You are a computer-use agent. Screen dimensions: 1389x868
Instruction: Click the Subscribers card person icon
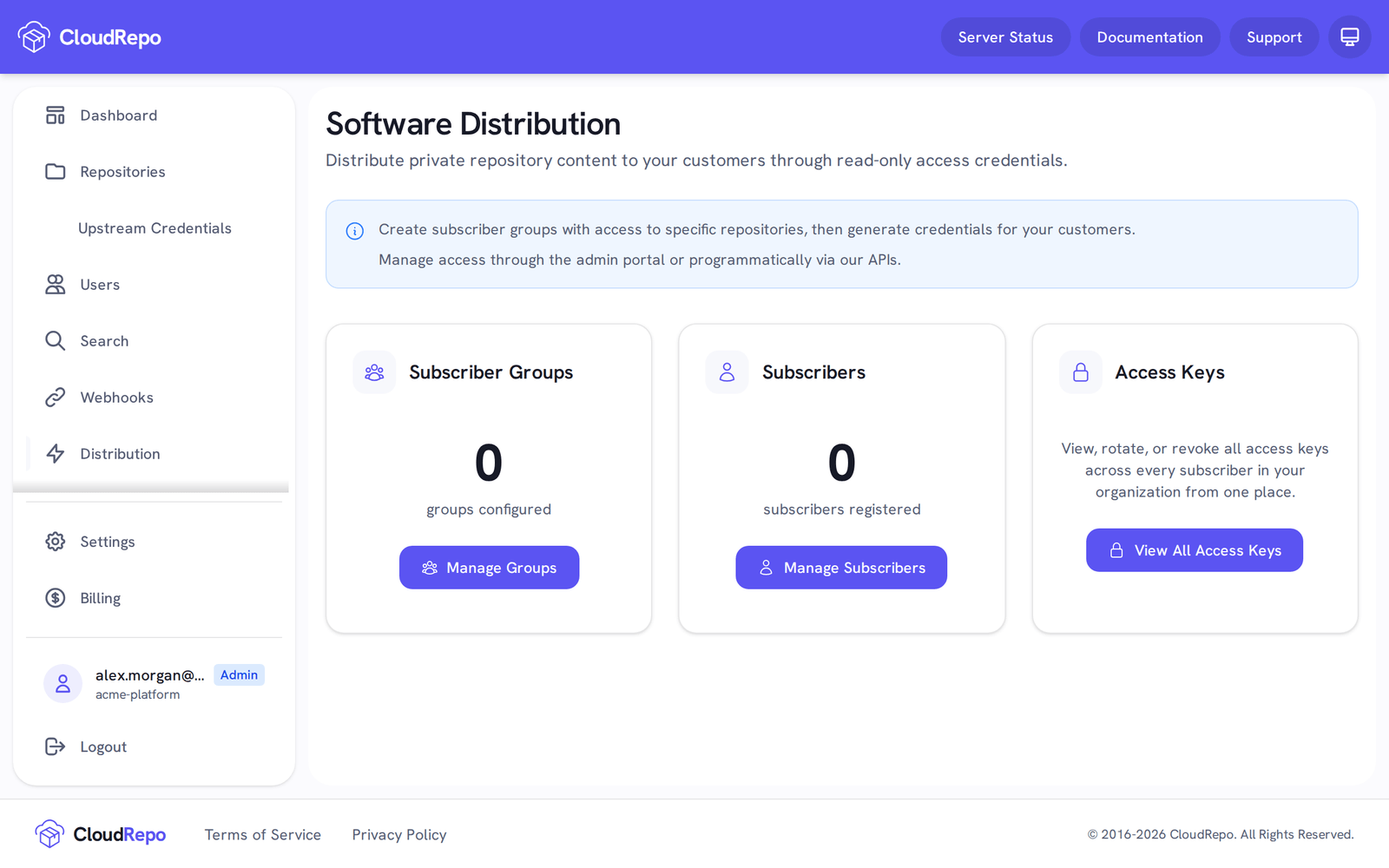[727, 372]
